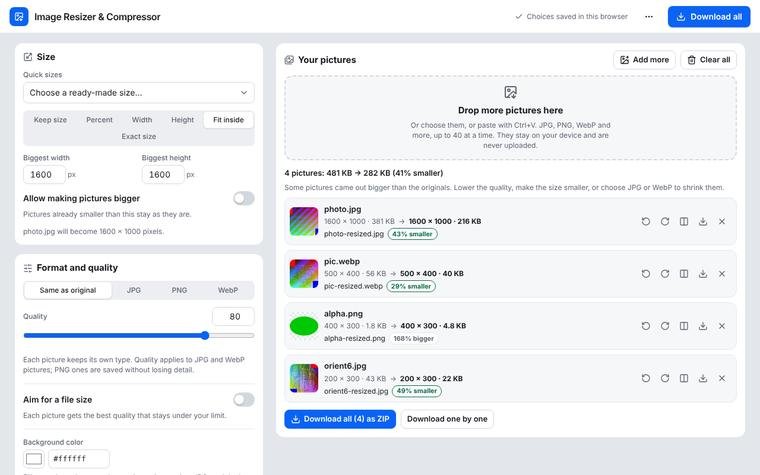The image size is (760, 475).
Task: Enable Aim for a file size switch
Action: 243,399
